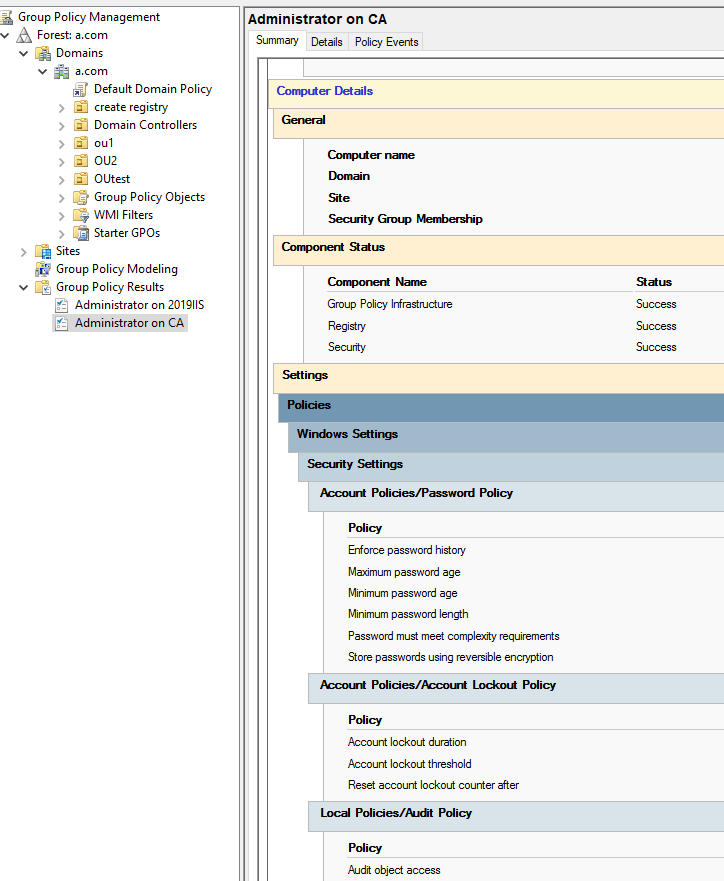Click the Group Policy Infrastructure row text
Screen dimensions: 724x881
[x=390, y=304]
